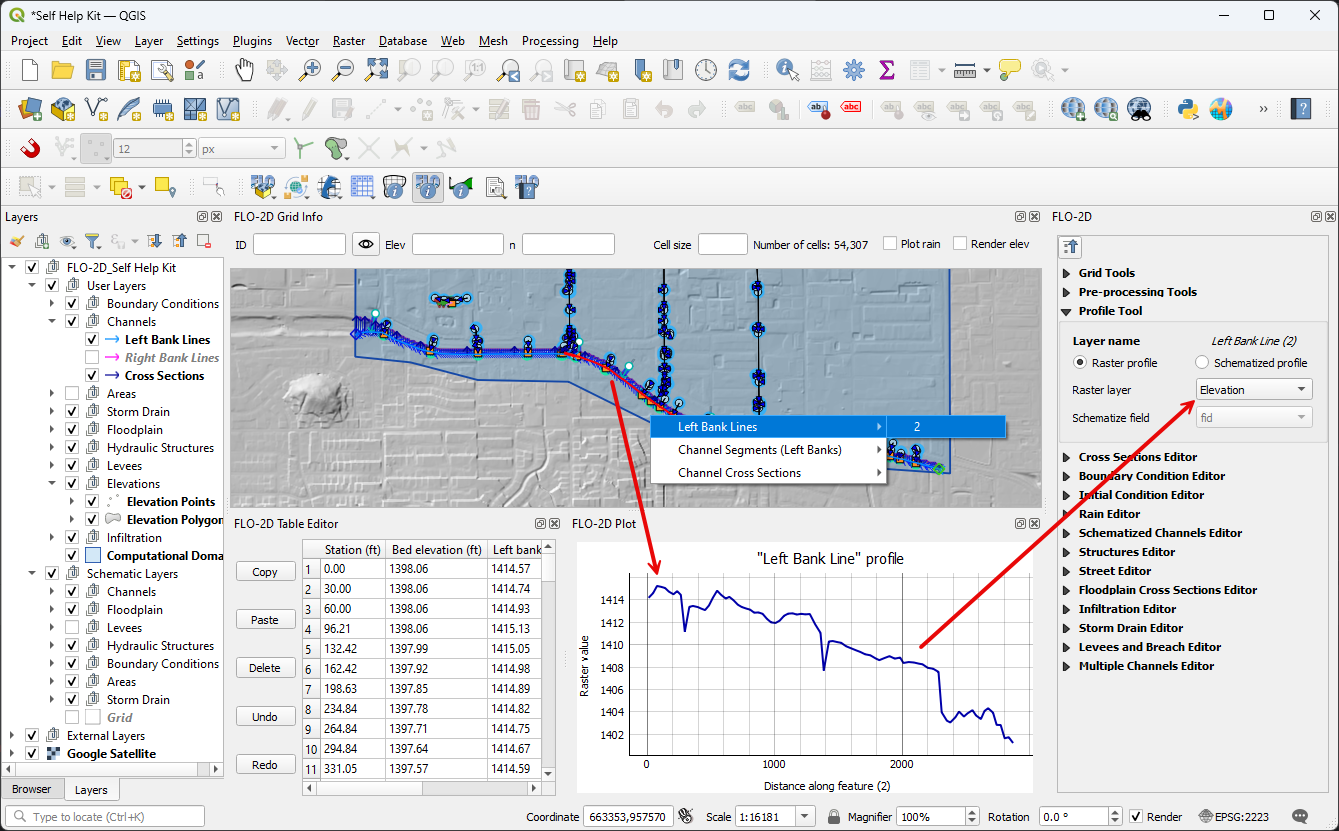Click the Copy button in Table Editor
This screenshot has height=831, width=1339.
[265, 572]
